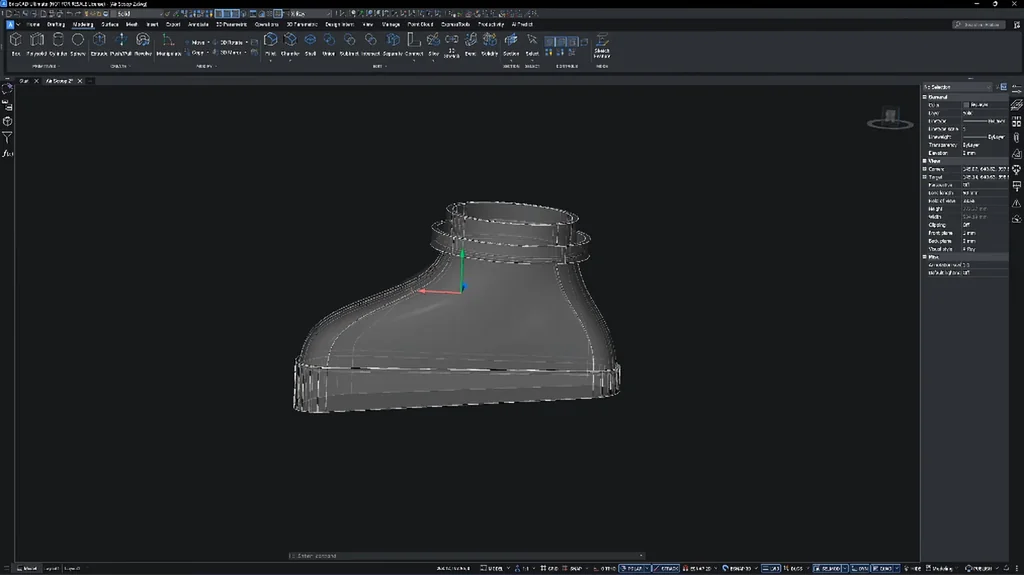Toggle STRACK in status bar
The width and height of the screenshot is (1024, 575).
click(x=665, y=568)
